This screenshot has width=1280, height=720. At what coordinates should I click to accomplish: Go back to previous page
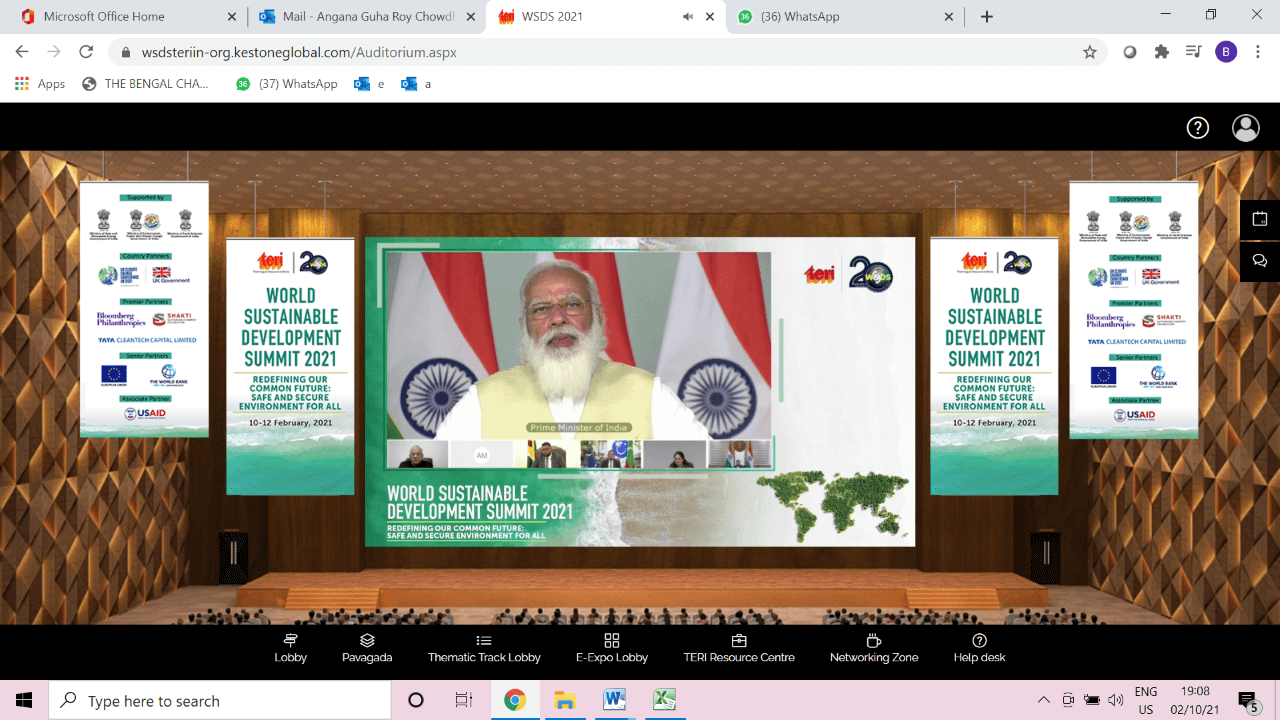click(x=23, y=52)
